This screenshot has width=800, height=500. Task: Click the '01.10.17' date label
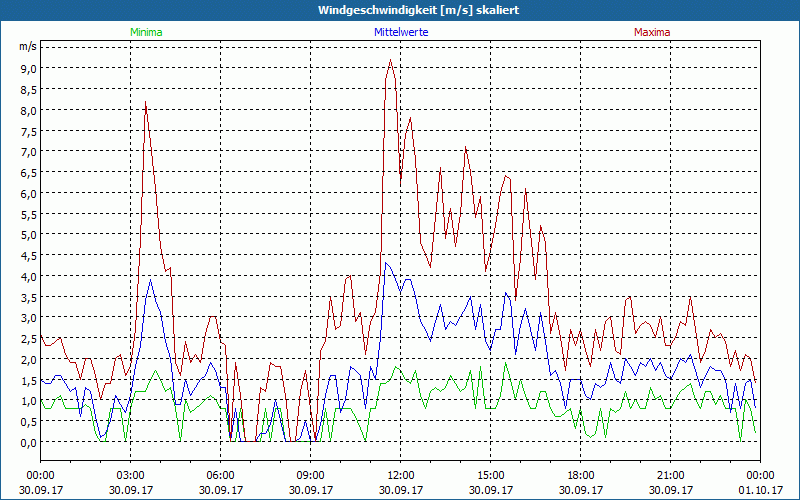coord(761,490)
